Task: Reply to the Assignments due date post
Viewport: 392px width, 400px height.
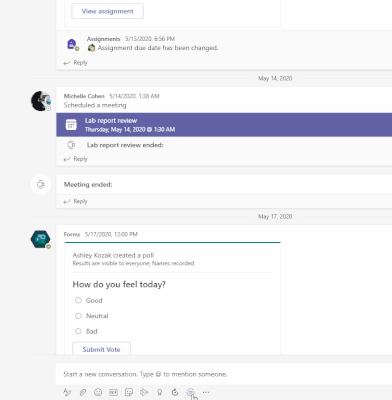Action: pos(76,63)
